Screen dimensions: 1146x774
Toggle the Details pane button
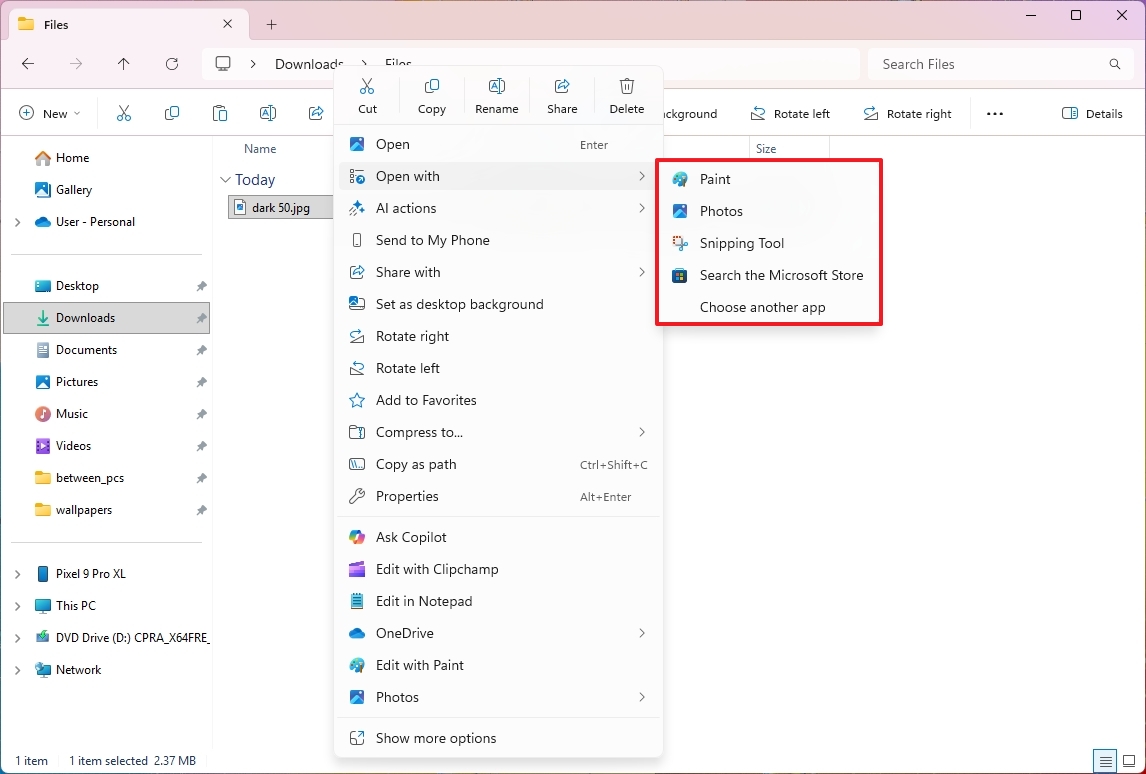click(x=1092, y=114)
